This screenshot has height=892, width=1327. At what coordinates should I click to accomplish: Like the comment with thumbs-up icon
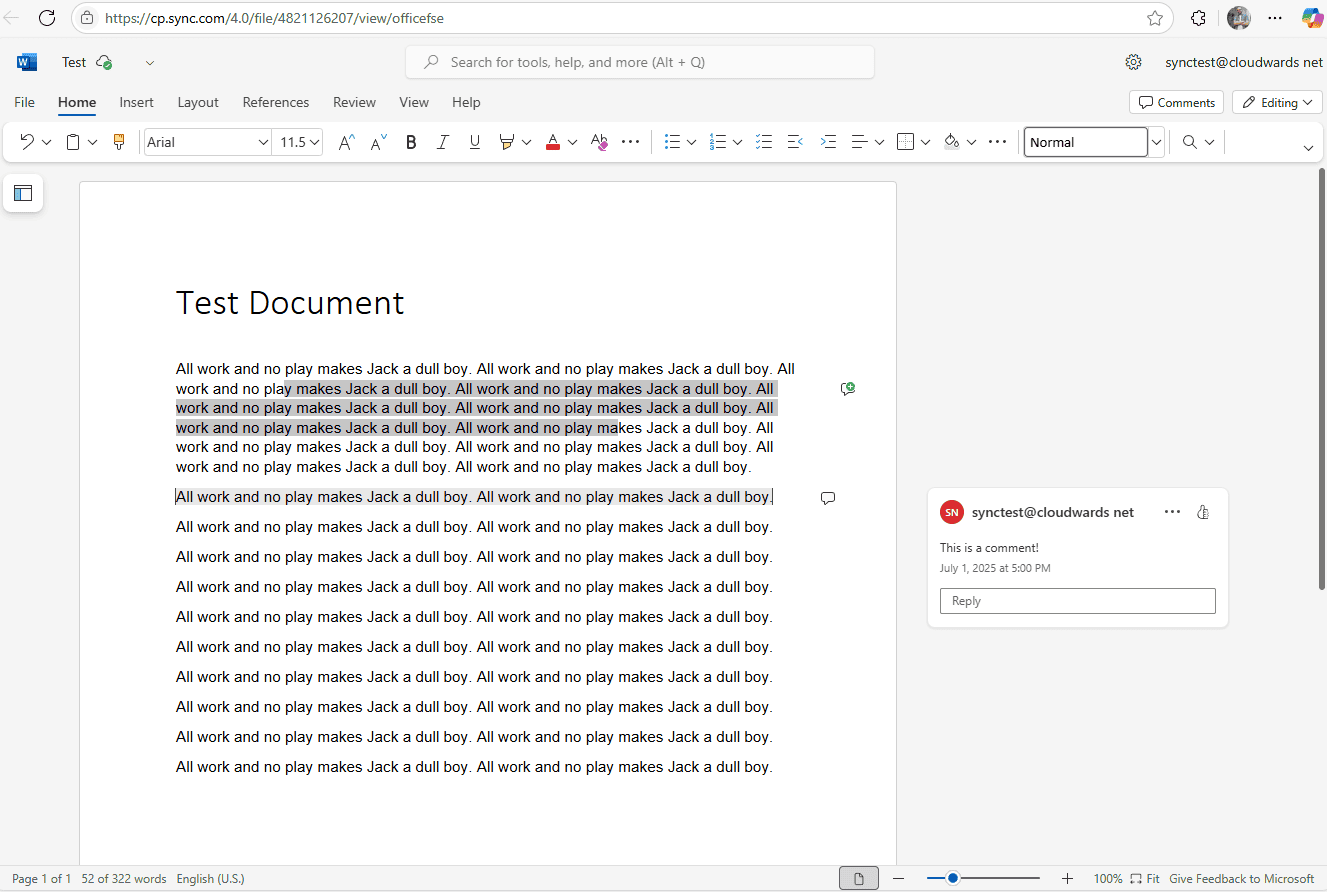pos(1203,512)
